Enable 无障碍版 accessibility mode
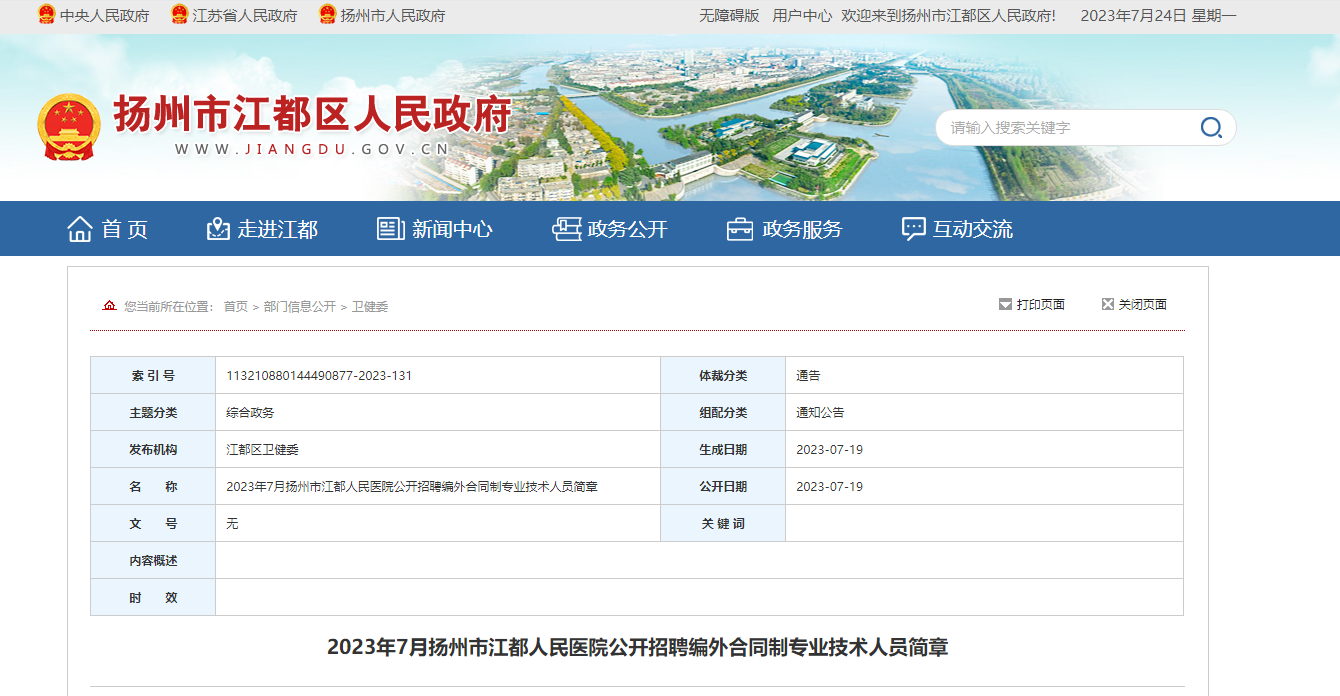Image resolution: width=1340 pixels, height=696 pixels. point(729,15)
